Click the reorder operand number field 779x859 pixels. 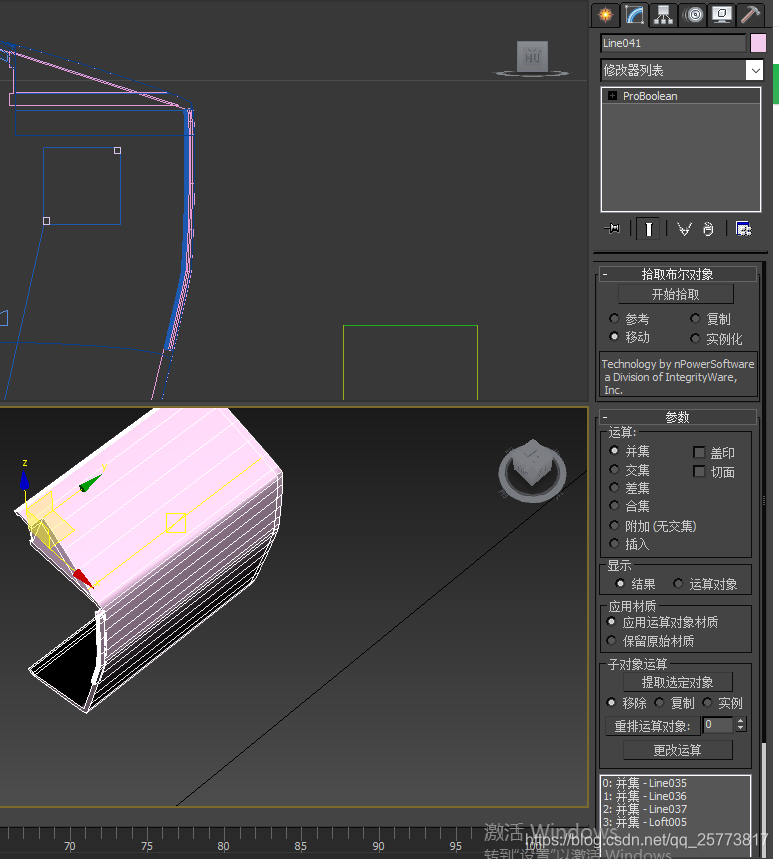click(x=718, y=725)
